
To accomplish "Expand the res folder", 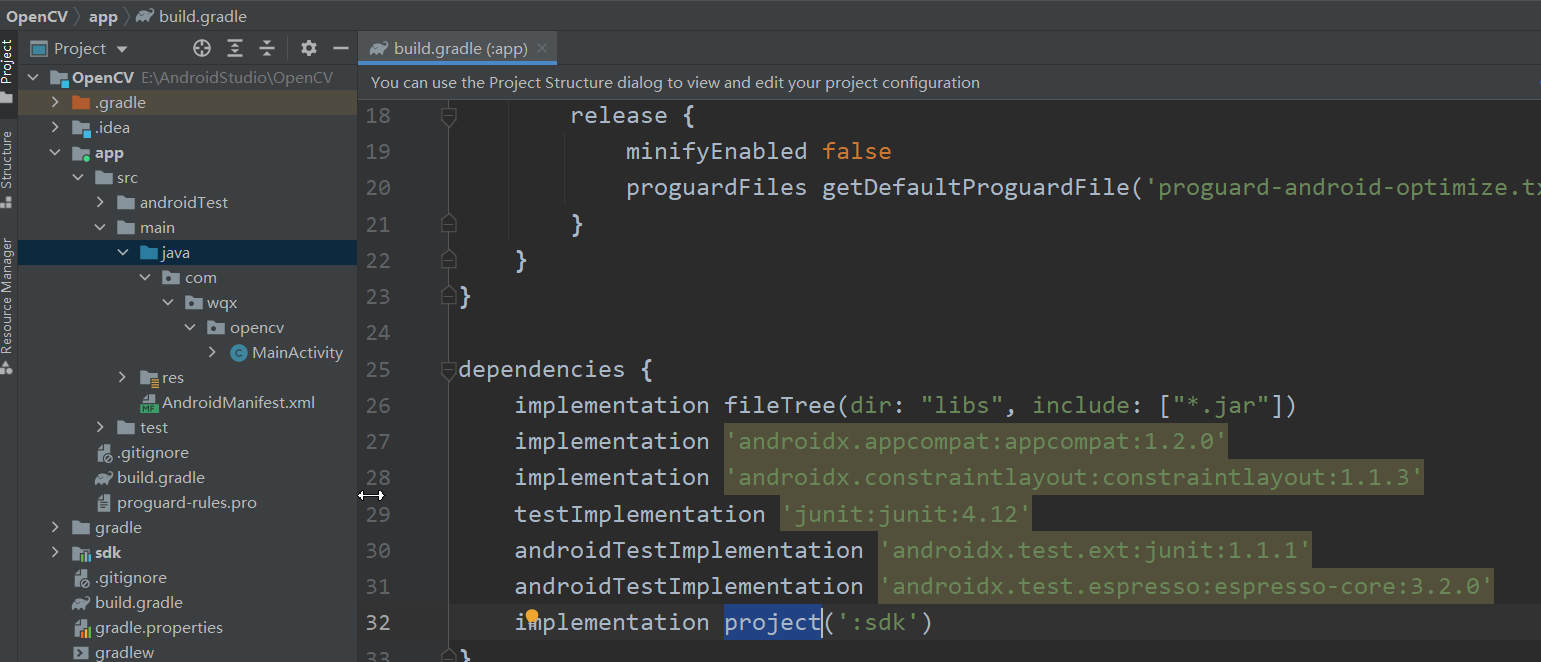I will click(x=122, y=378).
